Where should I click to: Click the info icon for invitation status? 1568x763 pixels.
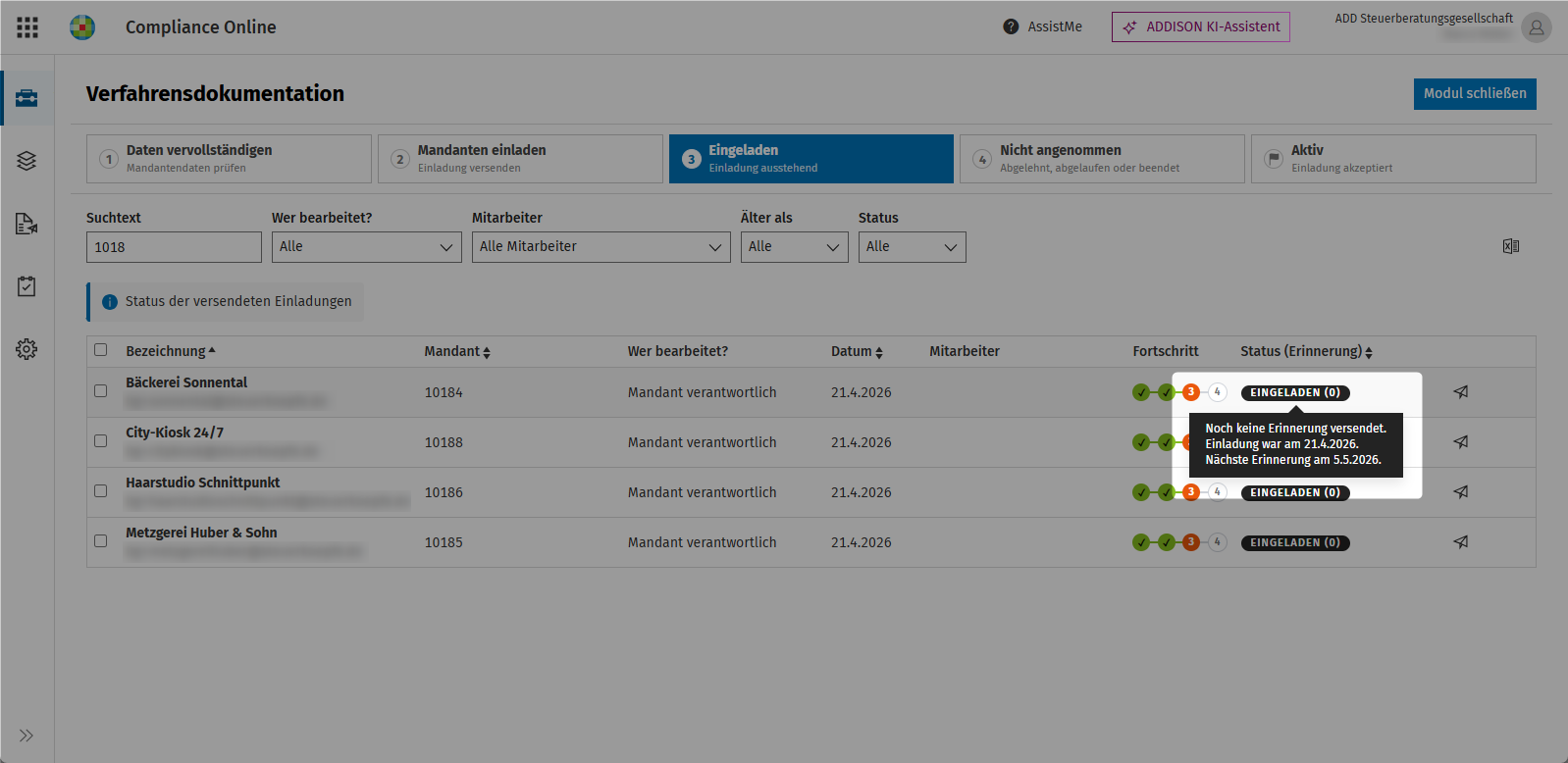(x=110, y=302)
